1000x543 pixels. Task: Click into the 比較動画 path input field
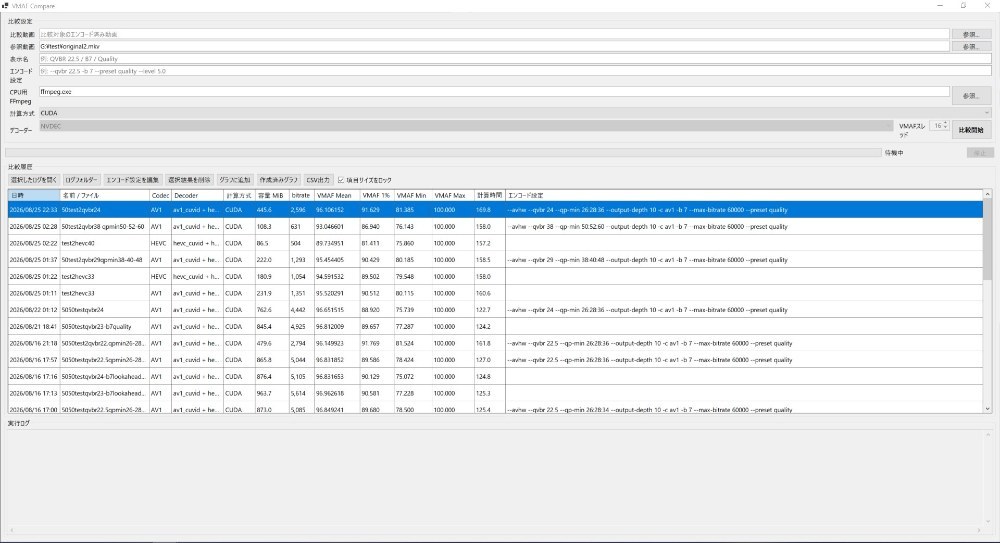coord(494,34)
